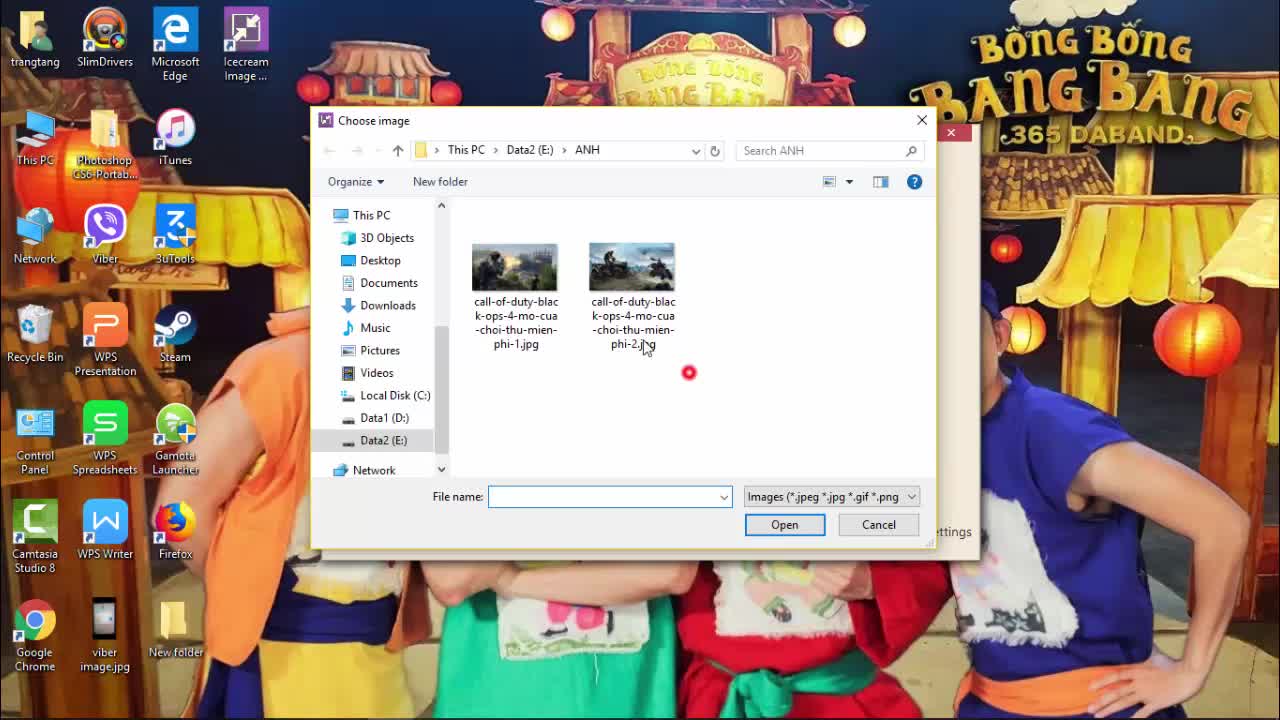Open Control Panel desktop icon
This screenshot has height=720, width=1280.
tap(35, 440)
